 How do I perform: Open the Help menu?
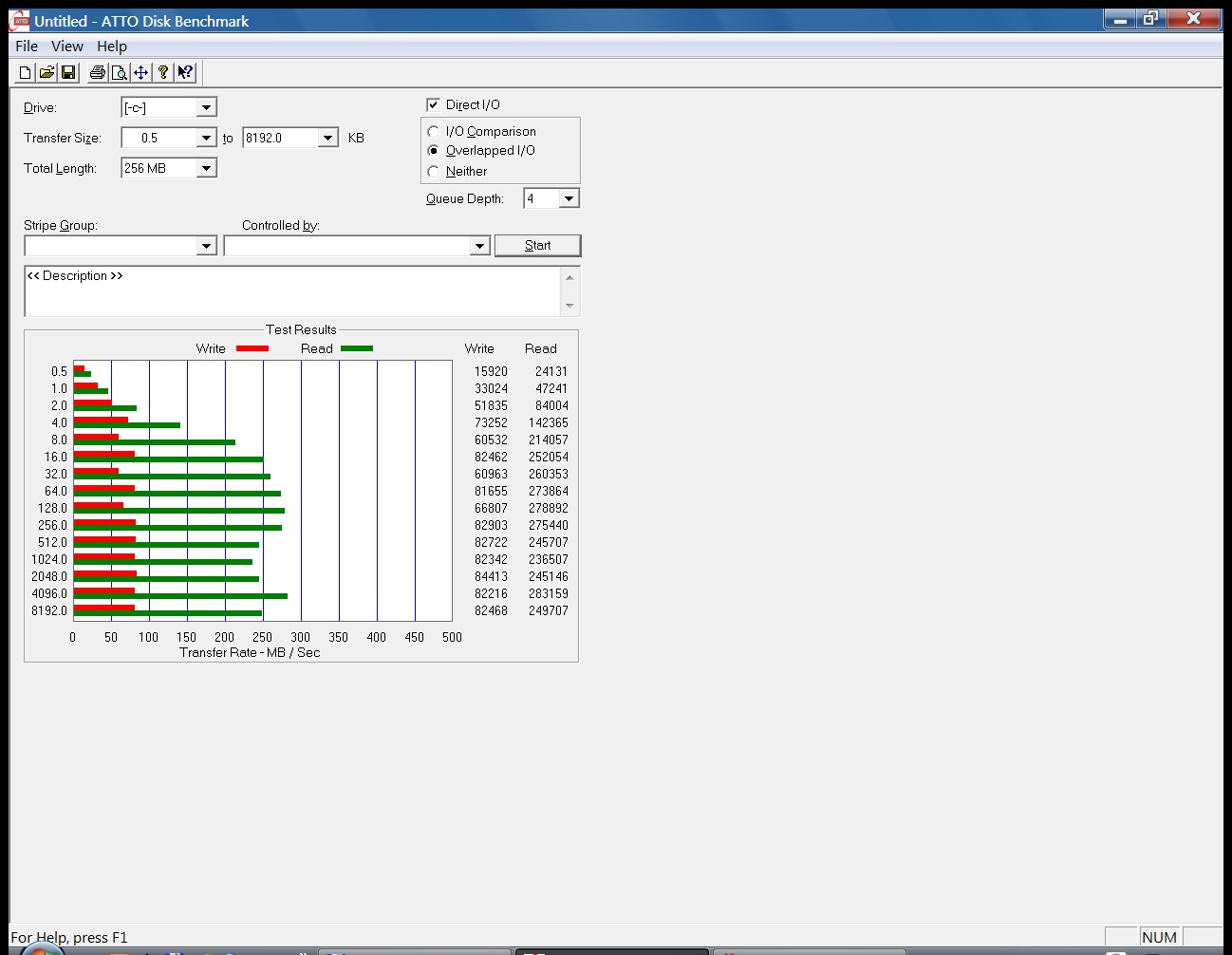point(112,46)
